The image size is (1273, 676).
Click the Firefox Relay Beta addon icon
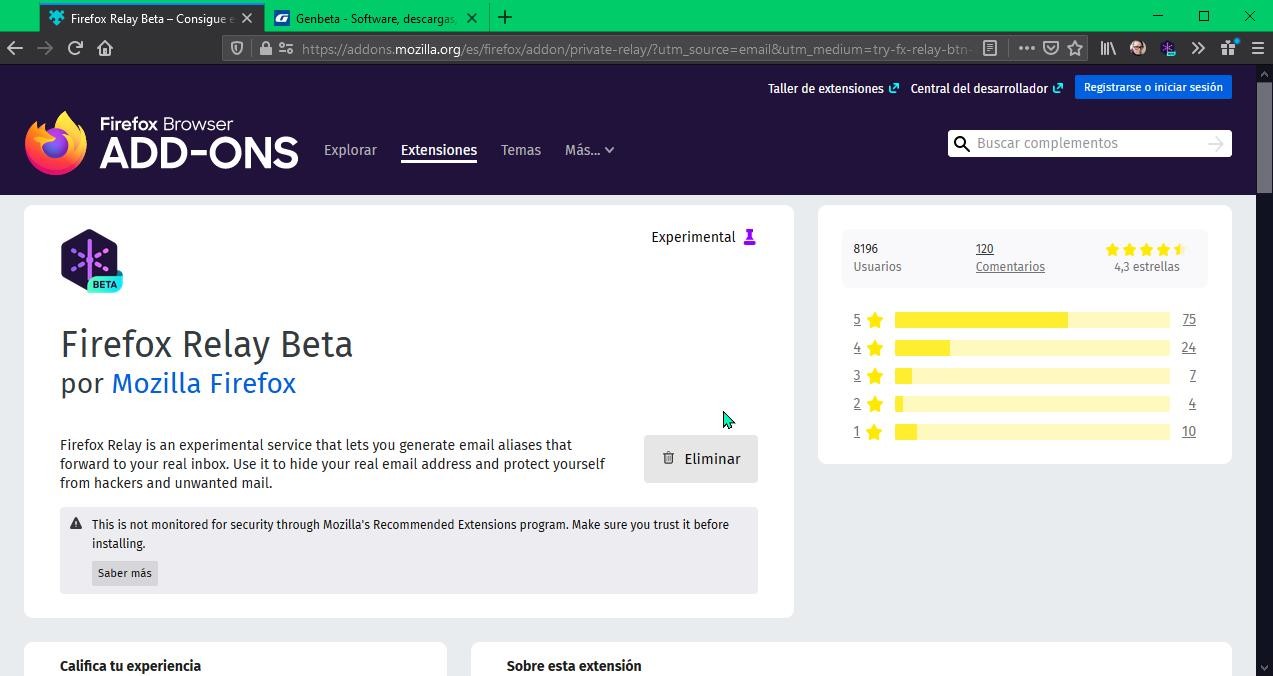click(91, 261)
